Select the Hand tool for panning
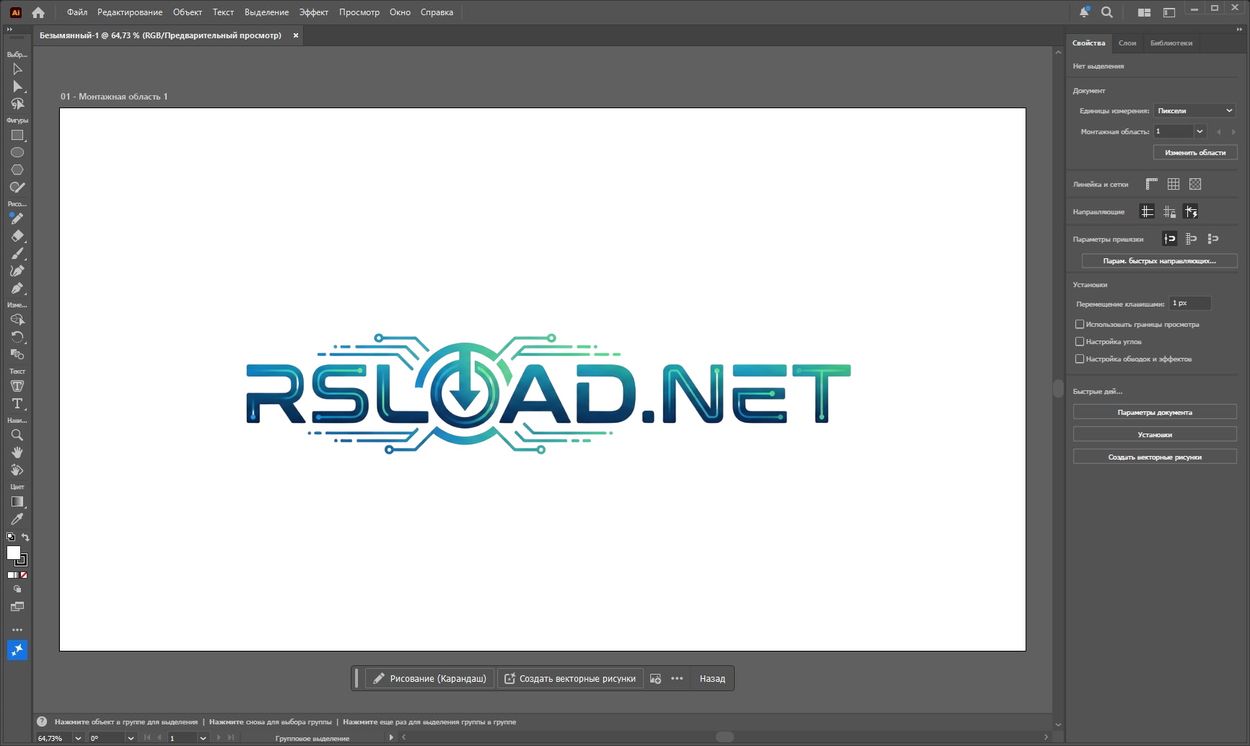 coord(16,452)
